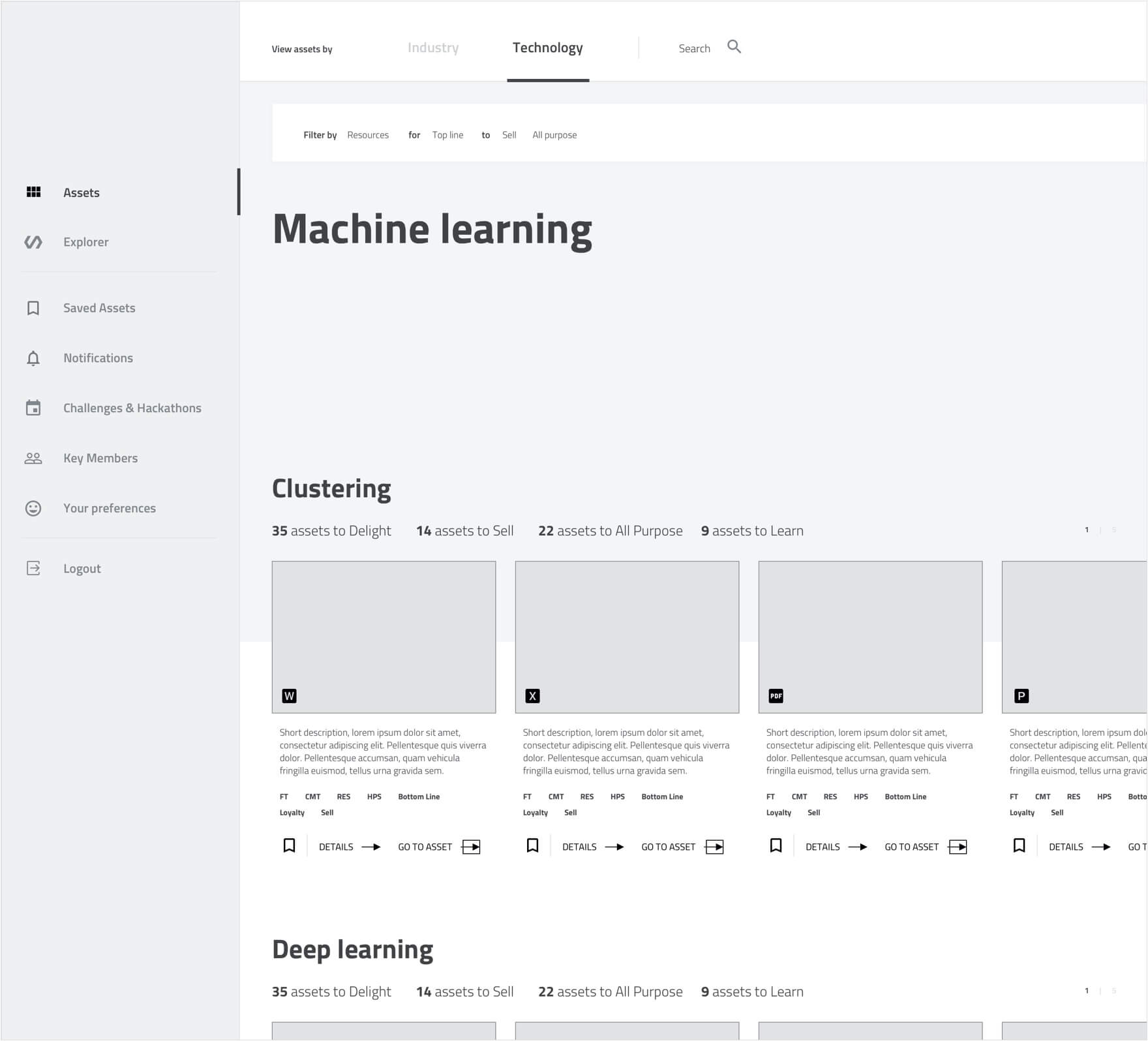Click the search magnifier icon
This screenshot has width=1148, height=1041.
734,47
